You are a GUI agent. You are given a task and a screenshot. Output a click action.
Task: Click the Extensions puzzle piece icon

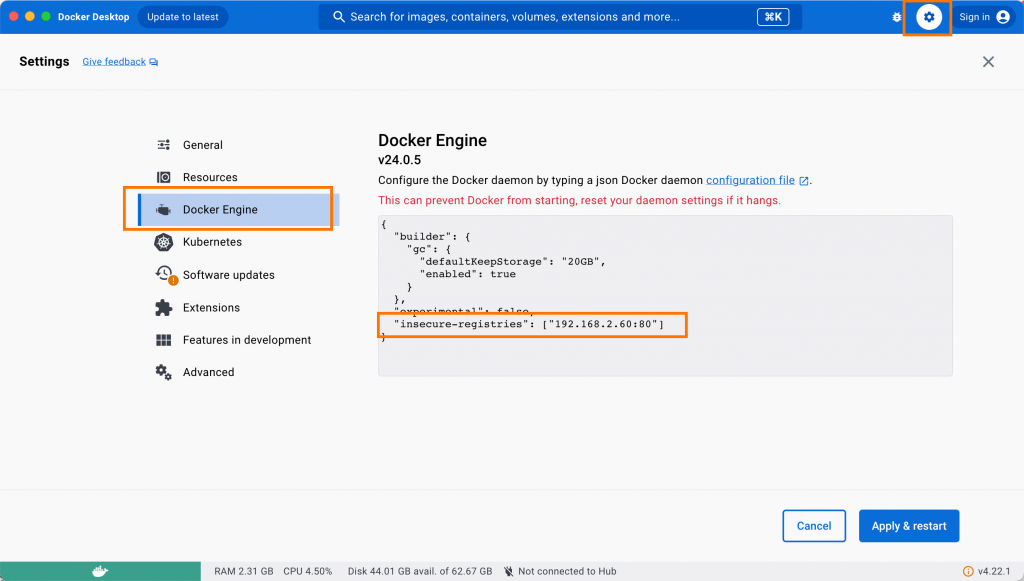coord(164,307)
